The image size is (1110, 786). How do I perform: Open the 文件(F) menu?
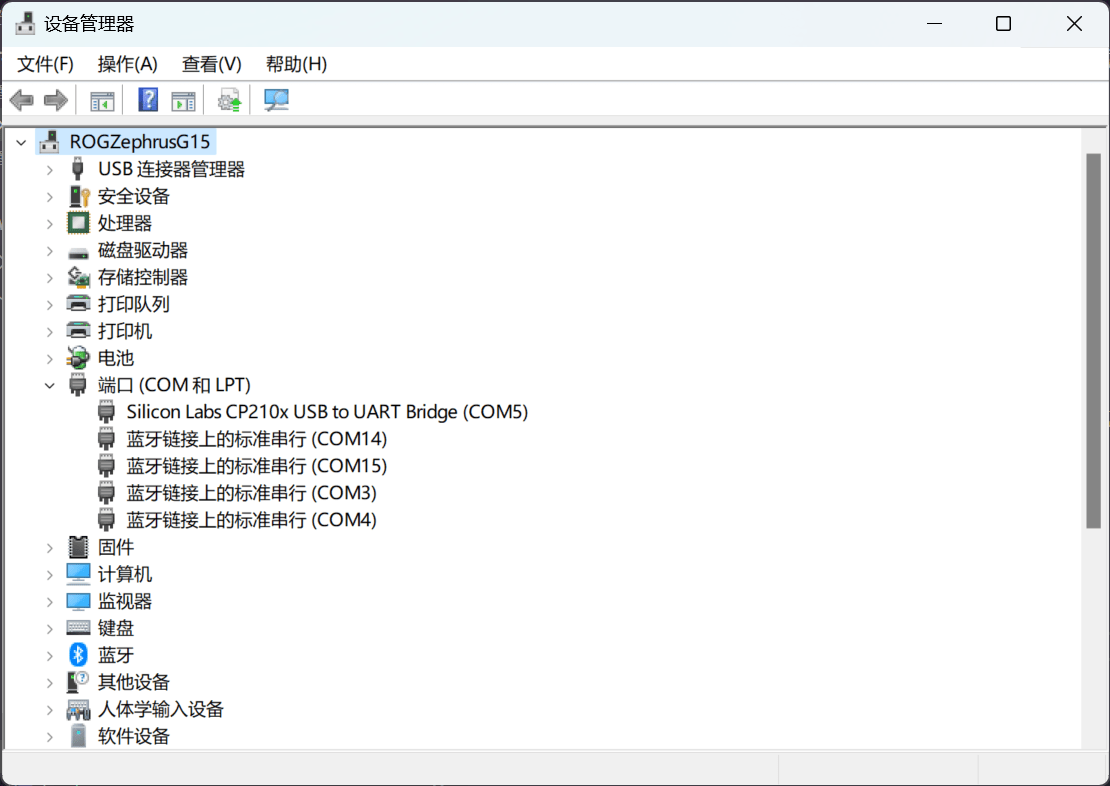click(x=43, y=63)
